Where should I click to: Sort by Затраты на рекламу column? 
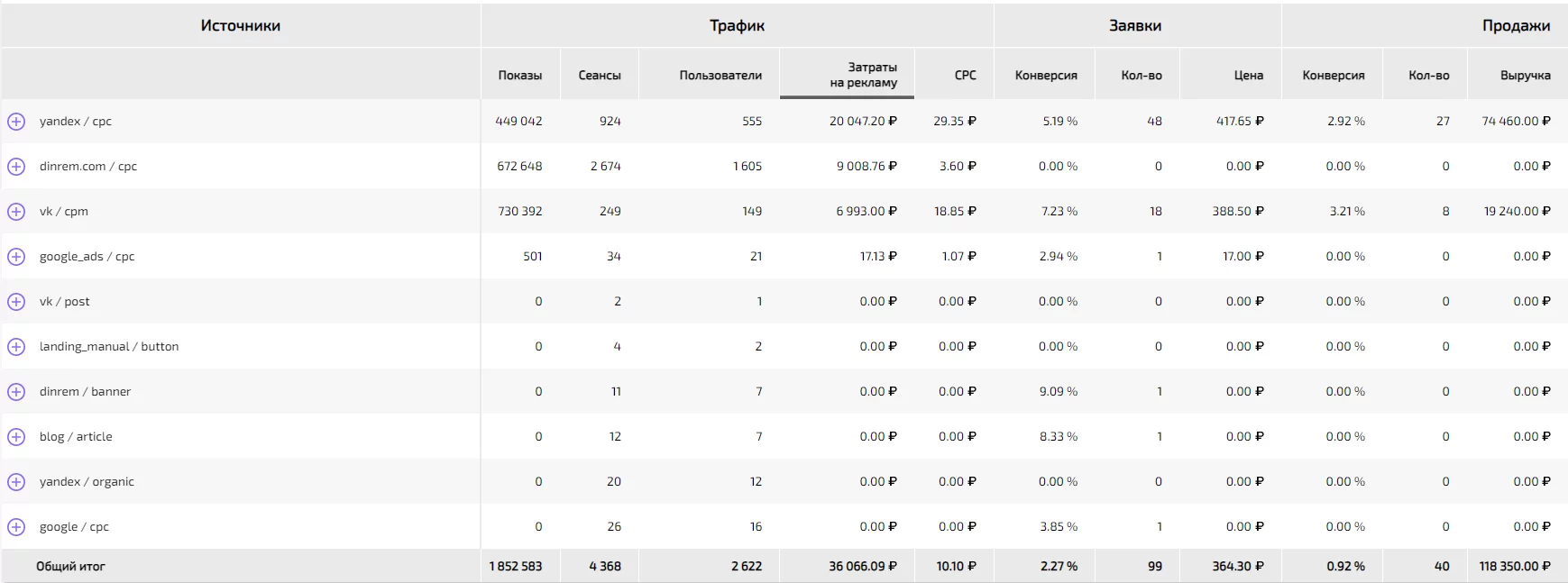[863, 75]
